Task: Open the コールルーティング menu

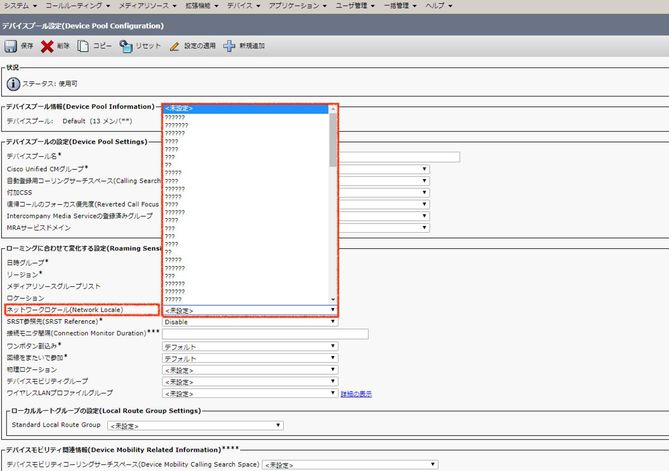Action: pyautogui.click(x=78, y=6)
